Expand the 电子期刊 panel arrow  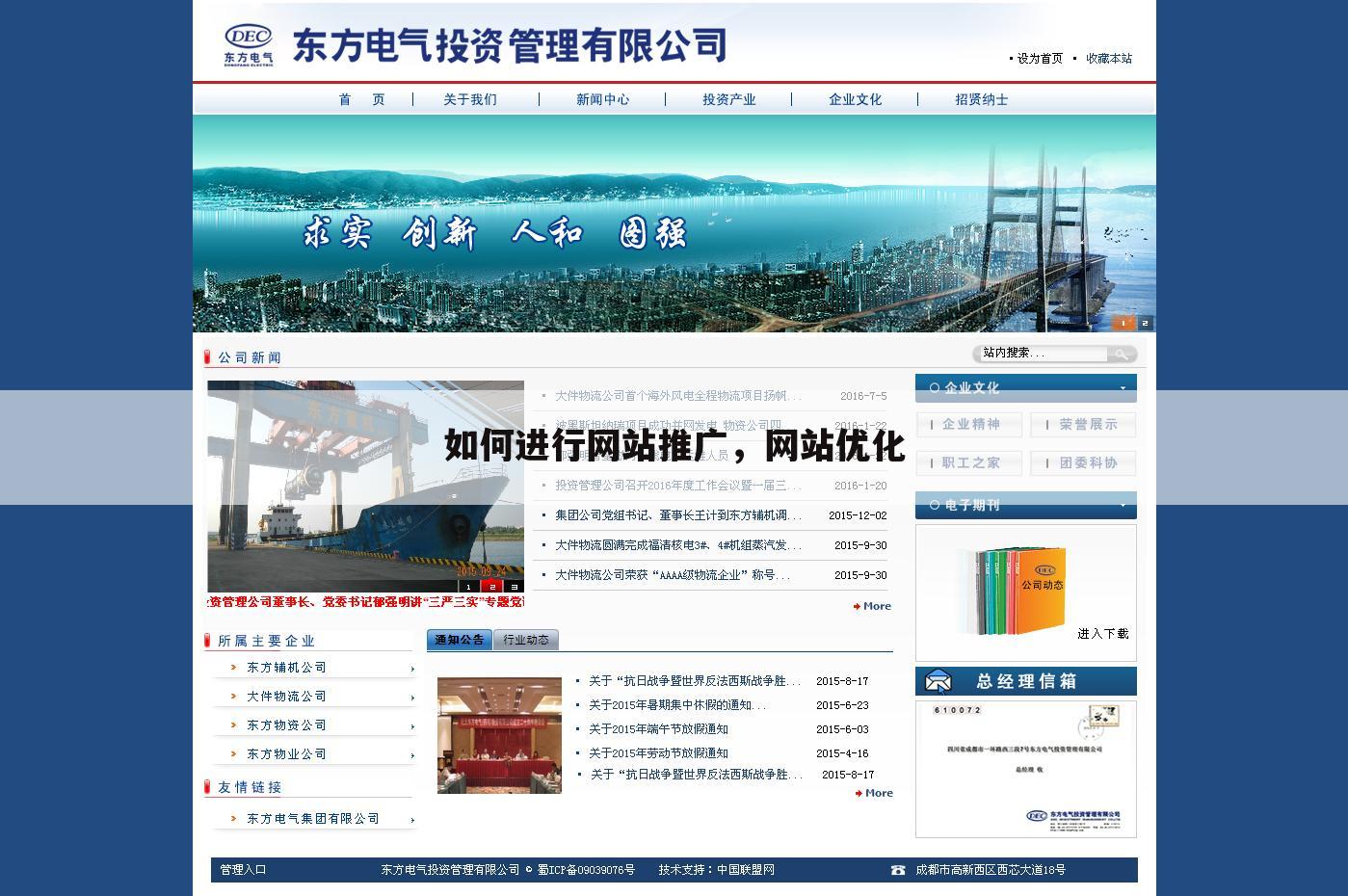[x=1123, y=505]
